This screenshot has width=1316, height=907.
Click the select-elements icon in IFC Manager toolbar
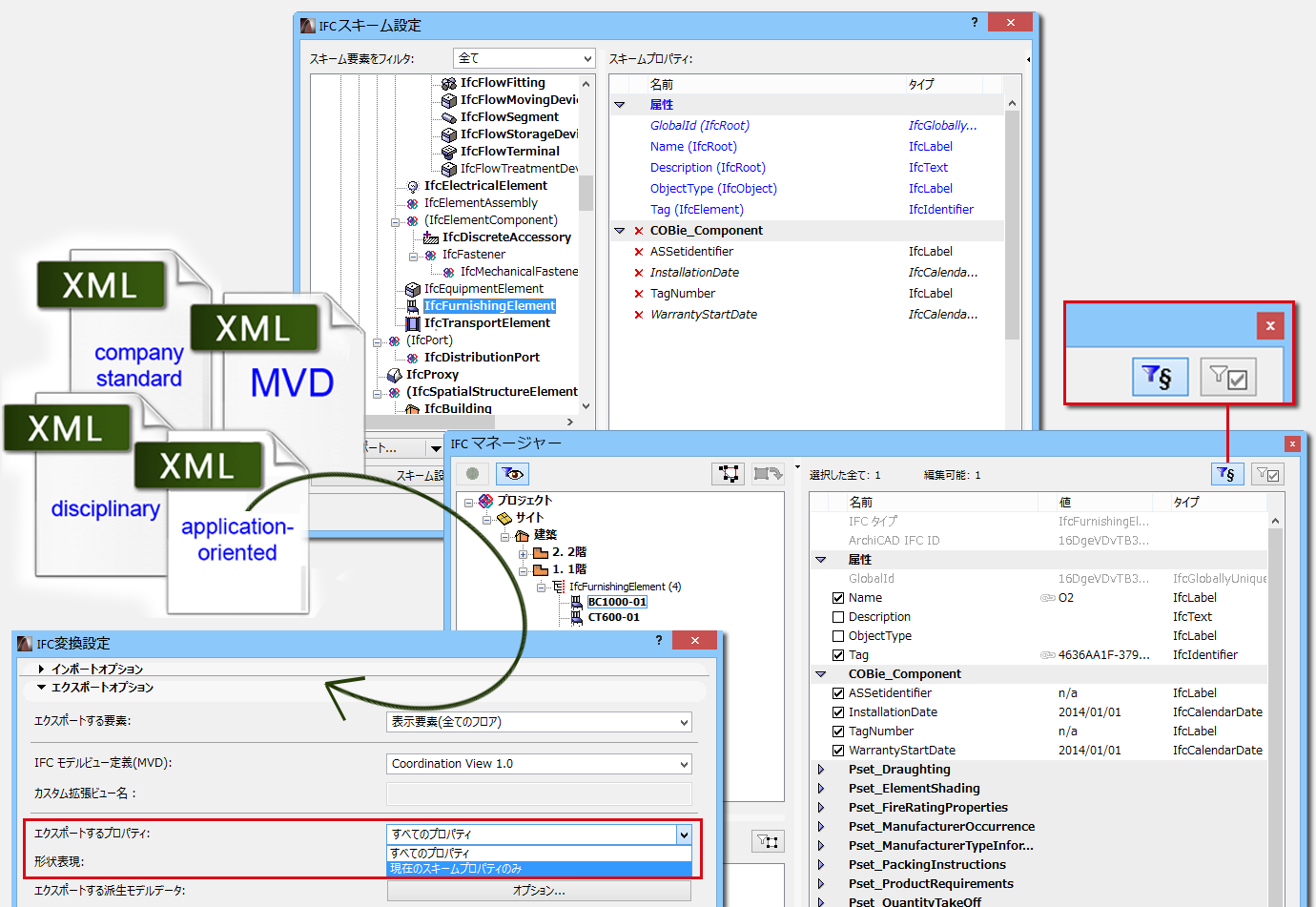pyautogui.click(x=729, y=473)
